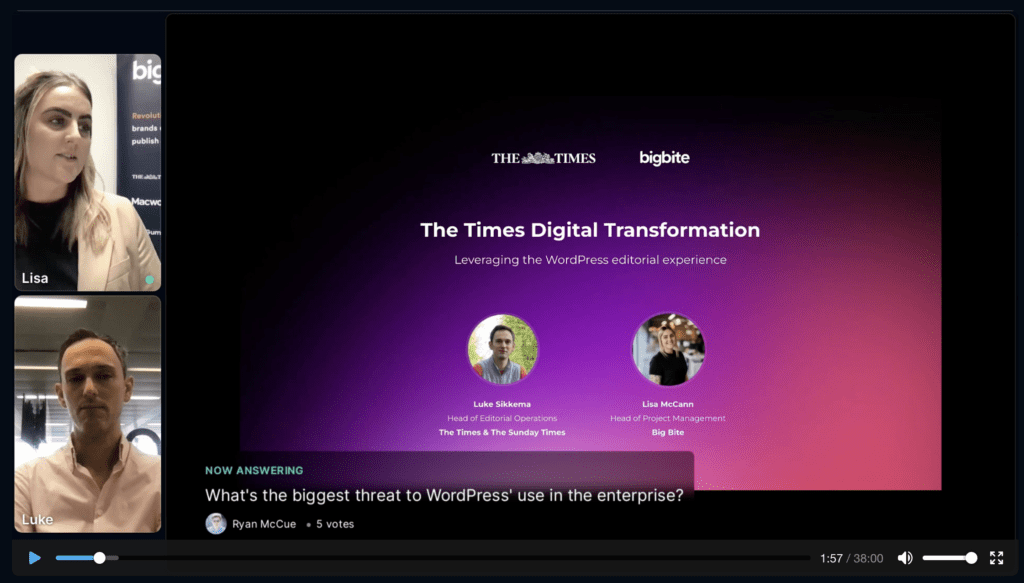Click Ryan McCue's avatar next to the question
This screenshot has width=1024, height=583.
216,523
